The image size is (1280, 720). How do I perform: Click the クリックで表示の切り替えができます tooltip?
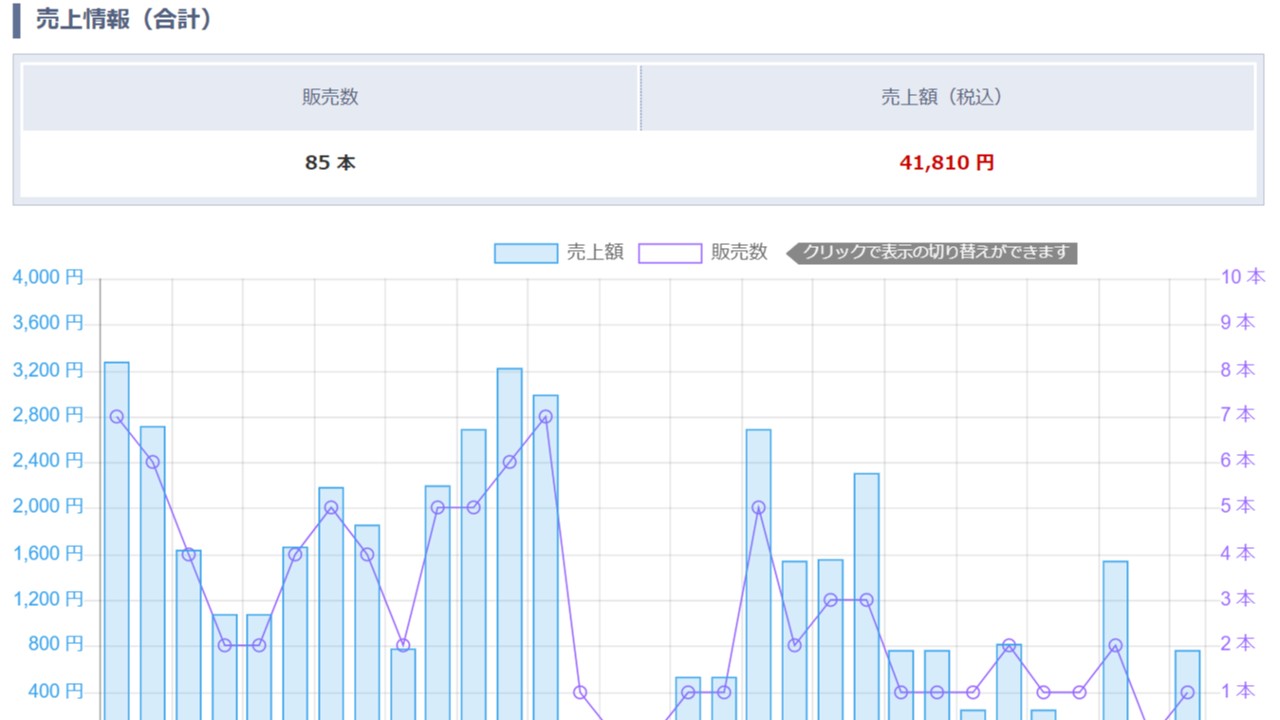[x=932, y=253]
